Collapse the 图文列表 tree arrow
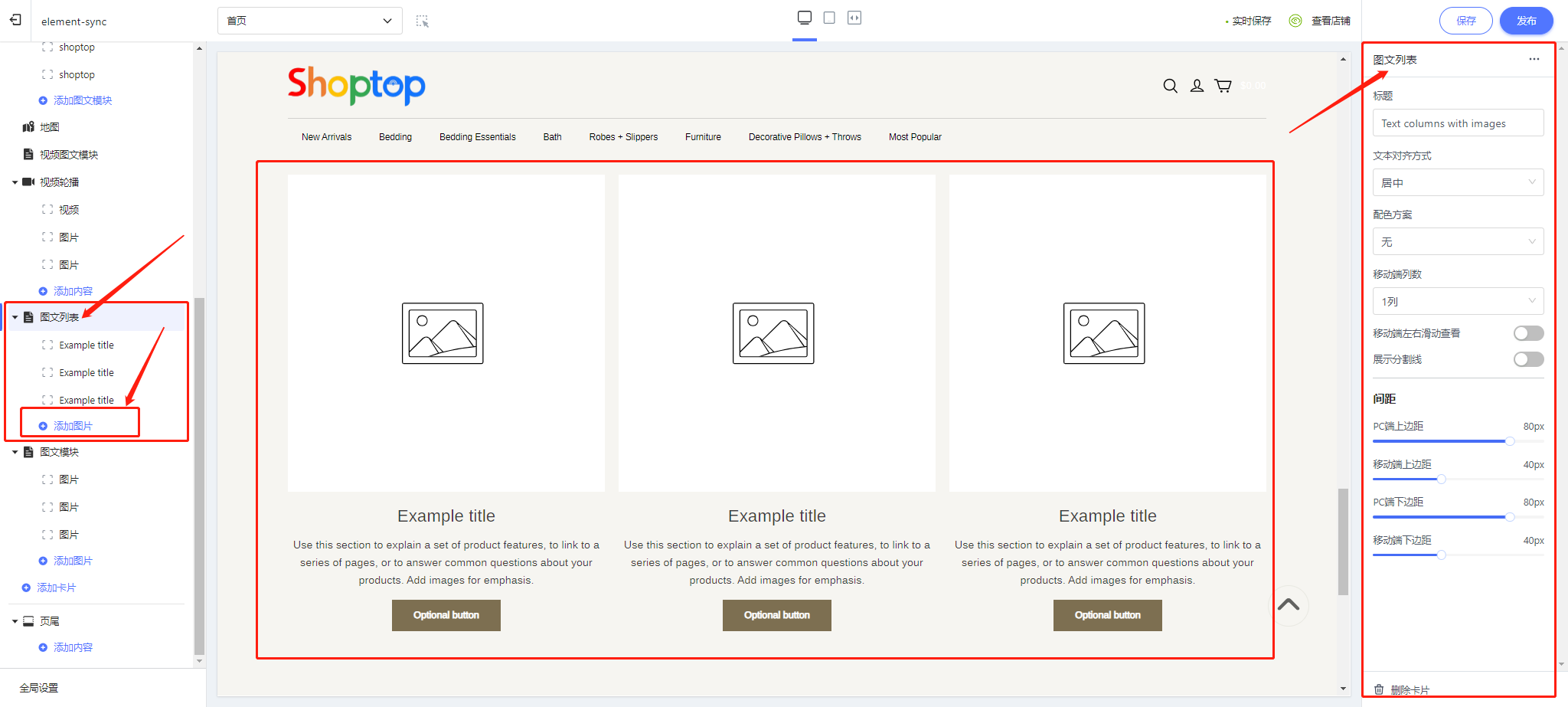The height and width of the screenshot is (707, 1568). tap(15, 317)
